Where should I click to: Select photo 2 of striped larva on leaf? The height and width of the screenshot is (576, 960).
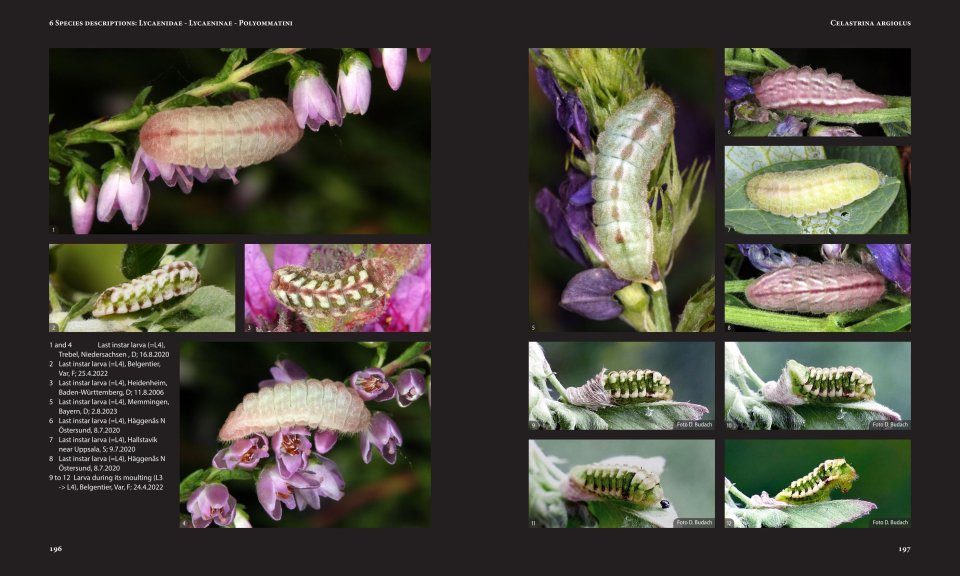[142, 288]
